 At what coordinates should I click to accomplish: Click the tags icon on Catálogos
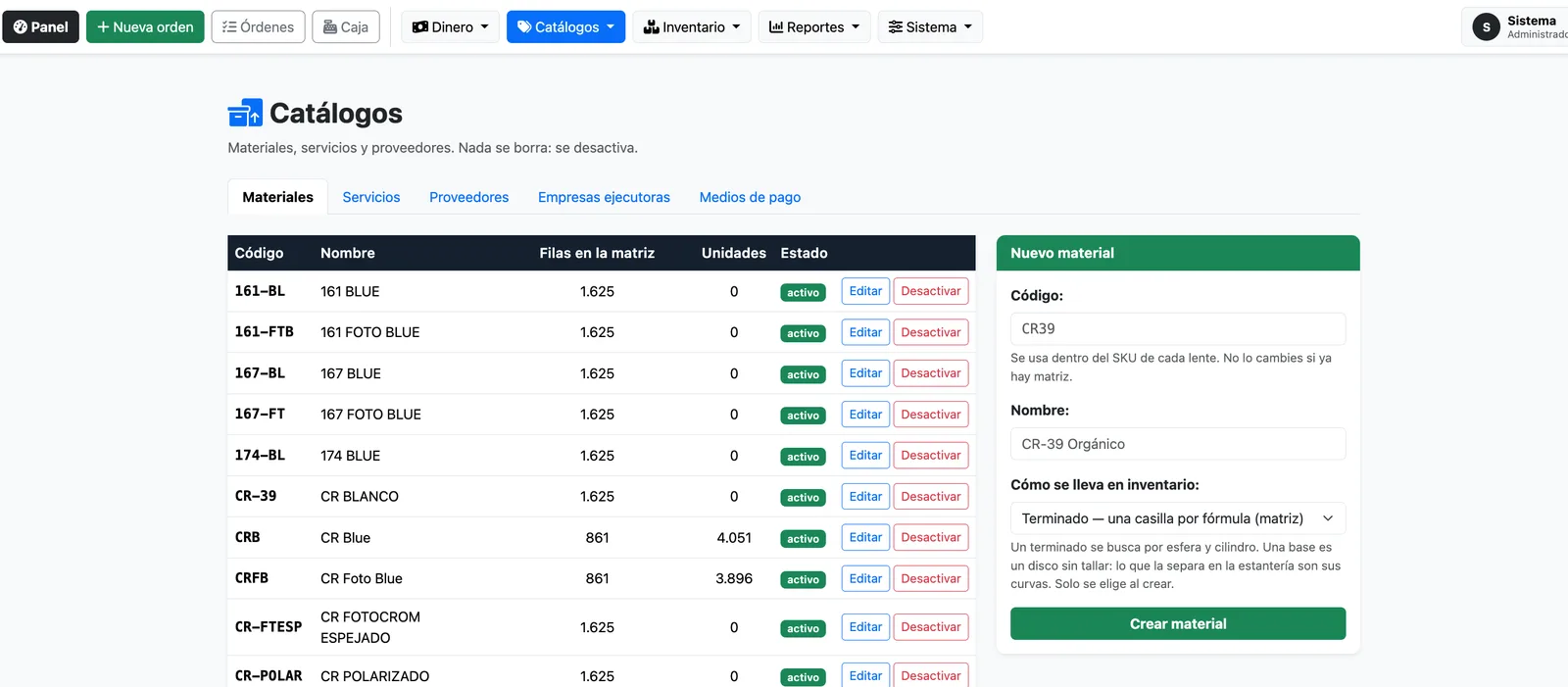pos(524,27)
